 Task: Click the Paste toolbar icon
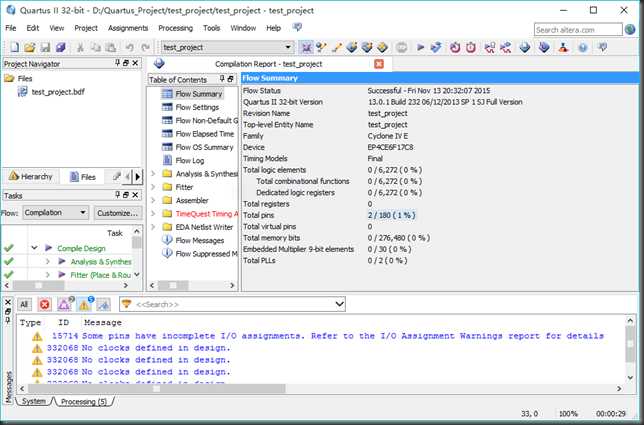pos(111,47)
